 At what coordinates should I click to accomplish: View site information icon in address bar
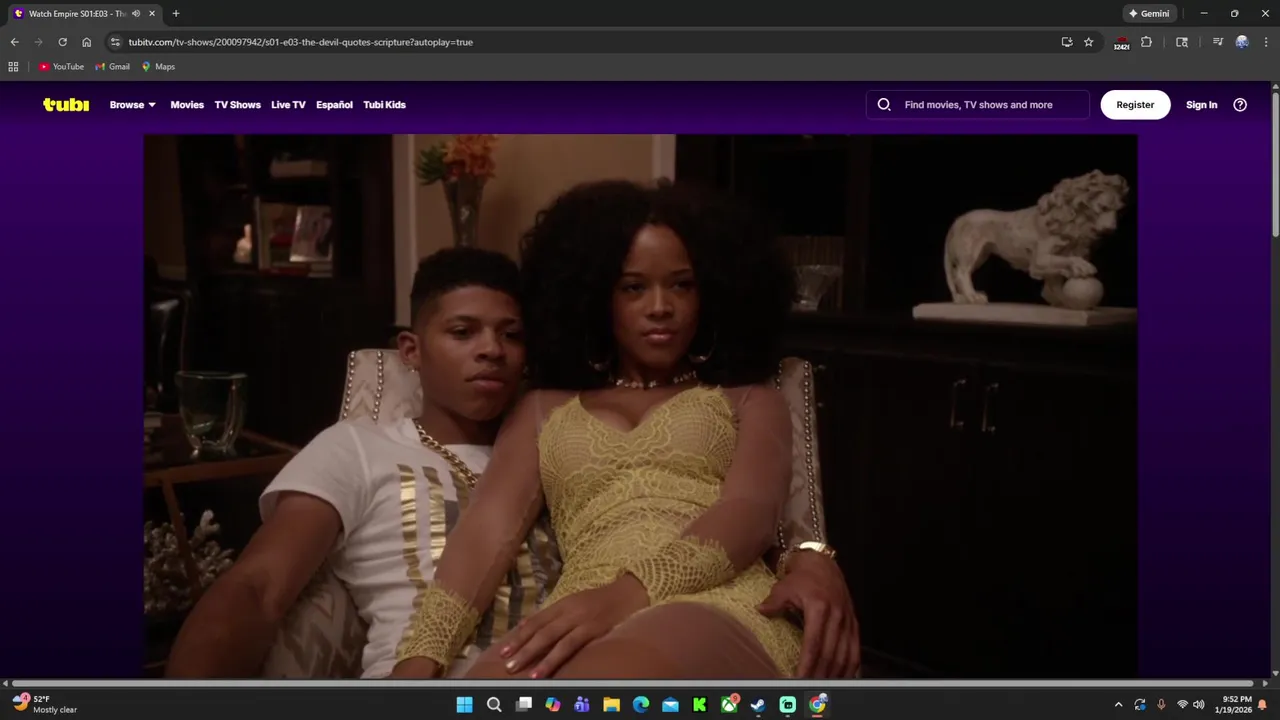pyautogui.click(x=115, y=42)
